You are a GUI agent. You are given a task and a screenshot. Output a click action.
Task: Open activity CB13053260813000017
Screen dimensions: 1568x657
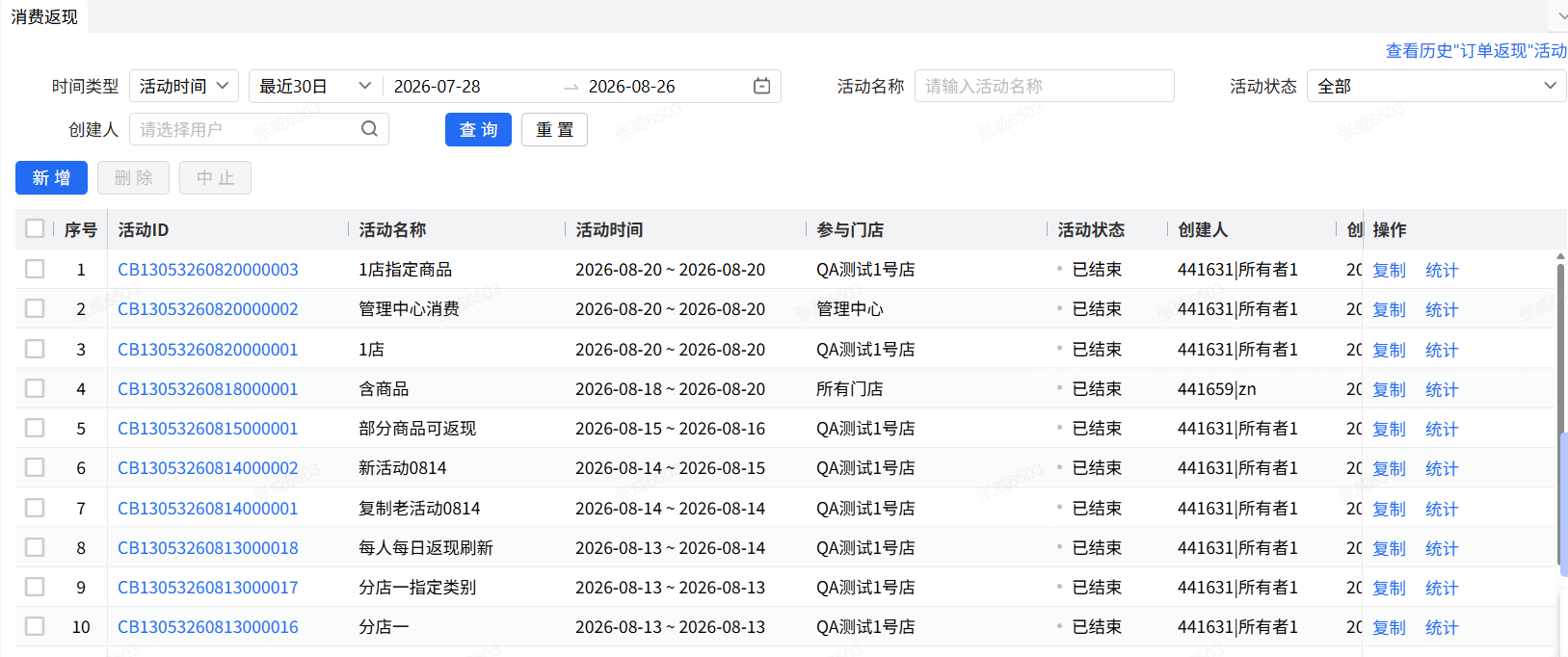[x=208, y=588]
